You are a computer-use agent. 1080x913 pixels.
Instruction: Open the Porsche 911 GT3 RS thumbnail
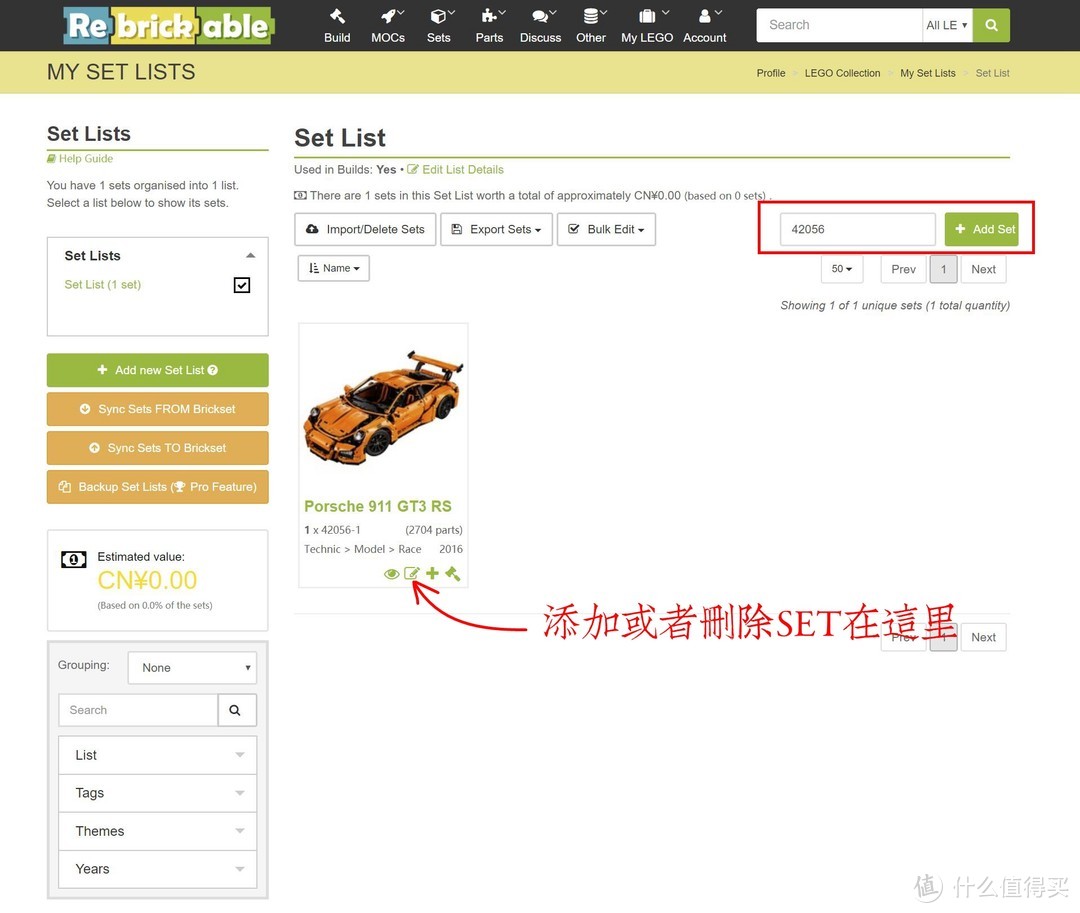(x=384, y=406)
